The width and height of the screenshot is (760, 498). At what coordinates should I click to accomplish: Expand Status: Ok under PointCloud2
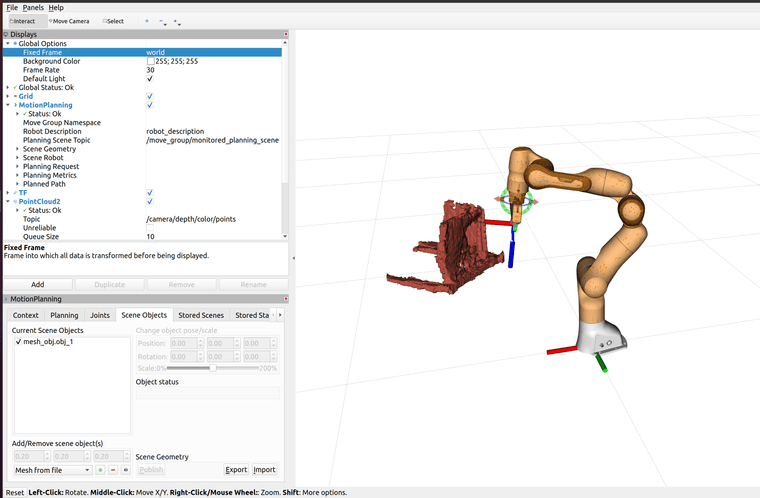17,210
